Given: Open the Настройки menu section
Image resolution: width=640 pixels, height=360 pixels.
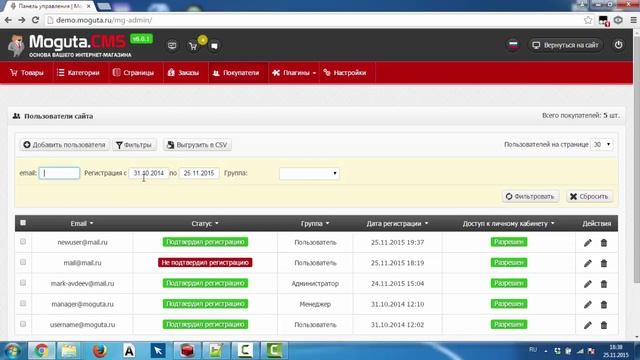Looking at the screenshot, I should click(345, 73).
